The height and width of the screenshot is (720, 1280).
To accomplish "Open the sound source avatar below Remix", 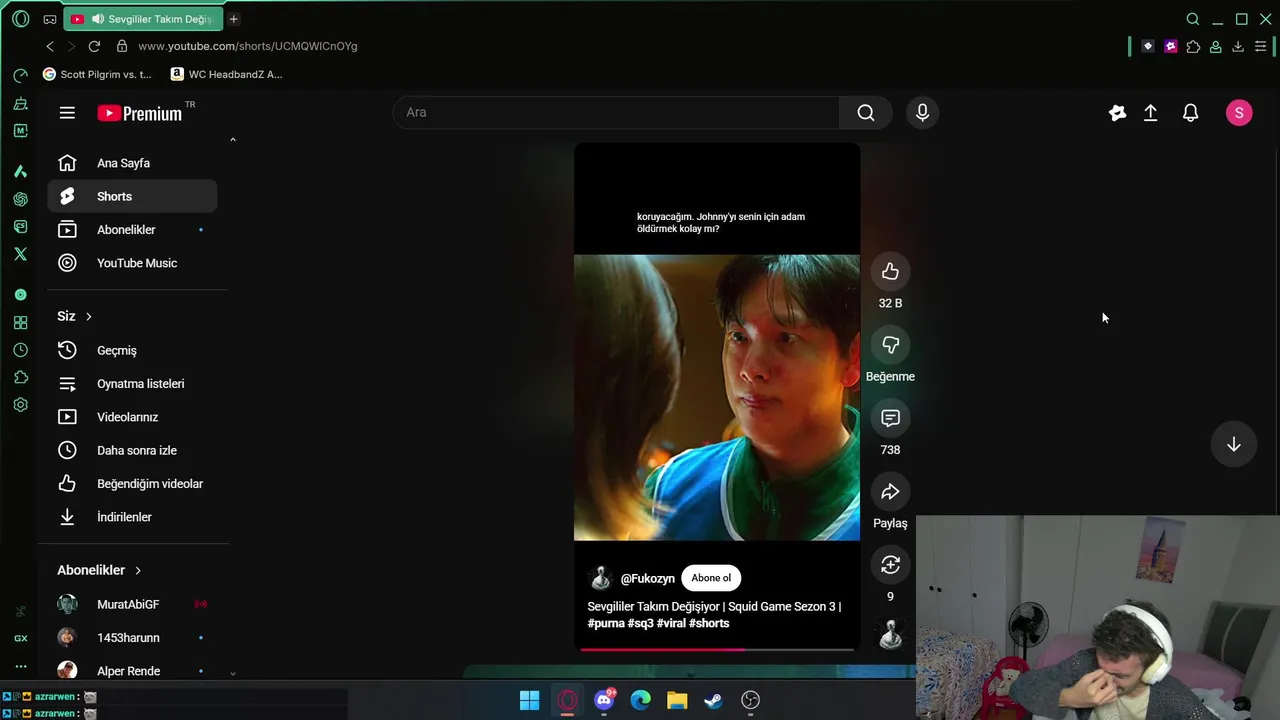I will pos(890,635).
